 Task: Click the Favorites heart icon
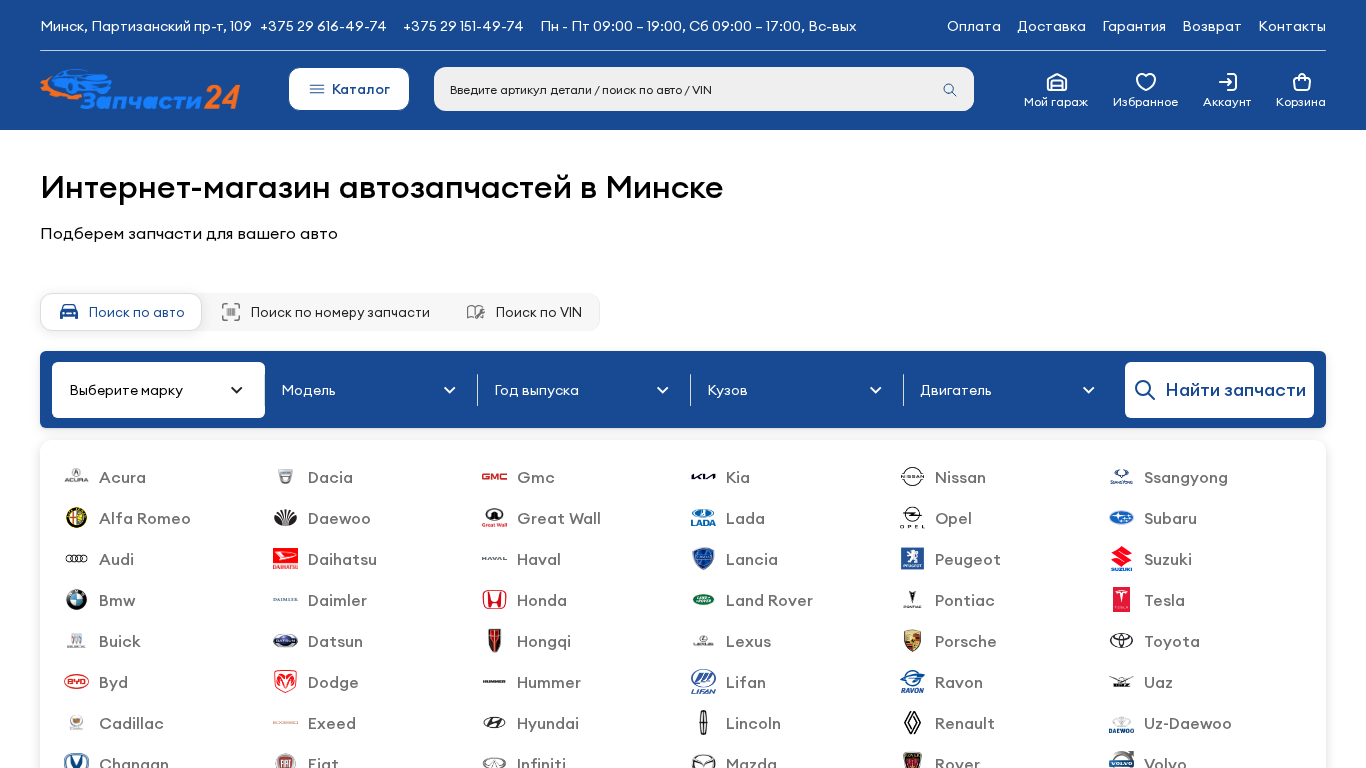click(1145, 82)
